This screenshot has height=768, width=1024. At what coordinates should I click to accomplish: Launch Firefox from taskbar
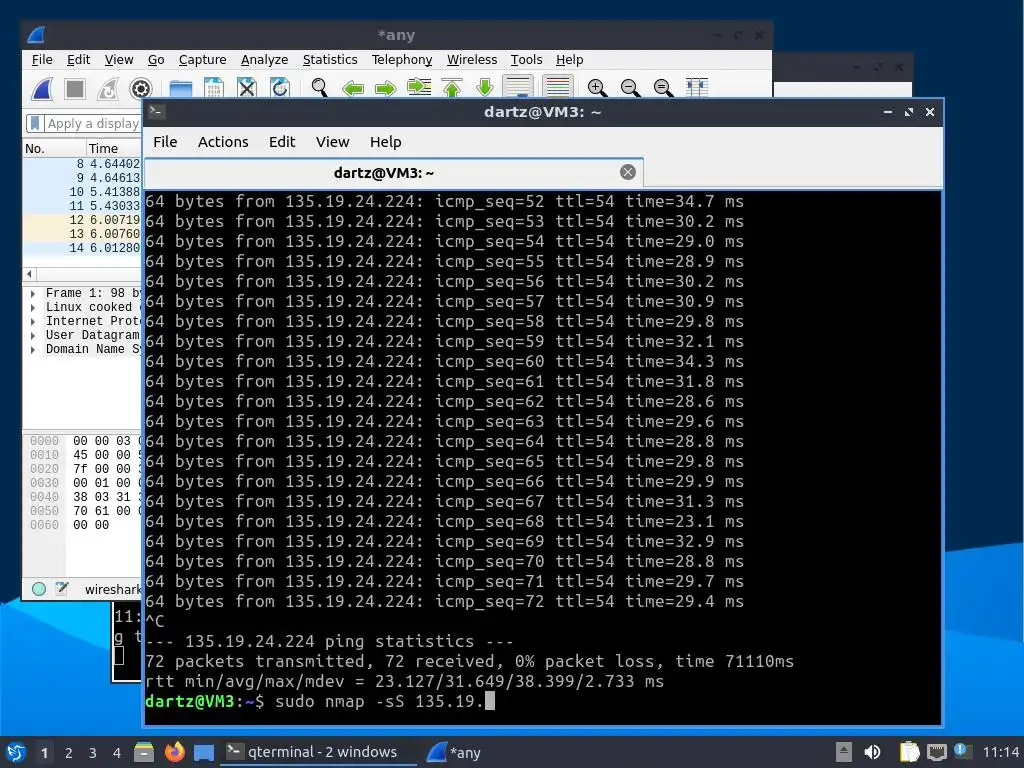174,752
